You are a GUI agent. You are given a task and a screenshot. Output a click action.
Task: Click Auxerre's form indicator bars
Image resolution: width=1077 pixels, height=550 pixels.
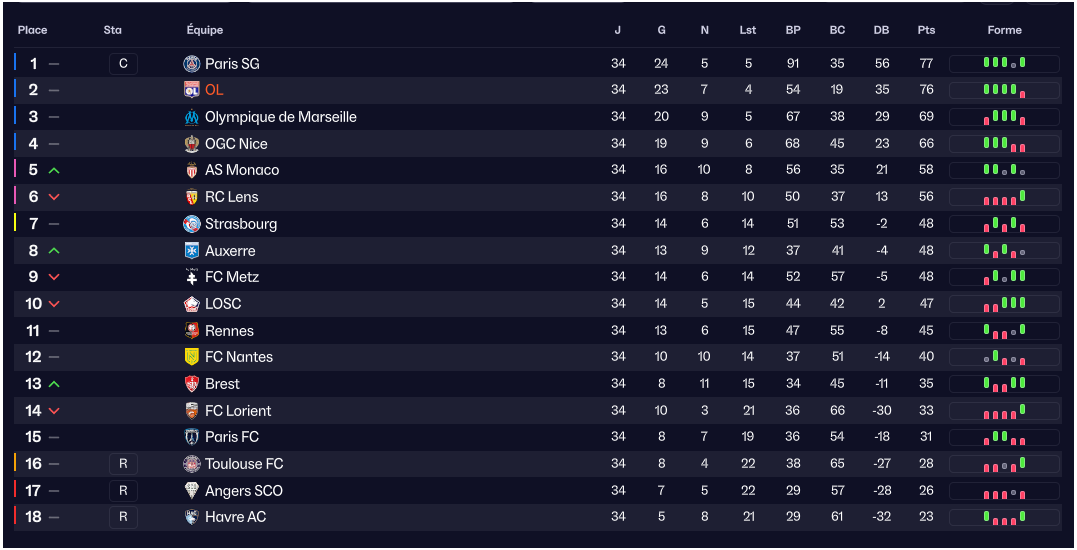tap(1004, 251)
